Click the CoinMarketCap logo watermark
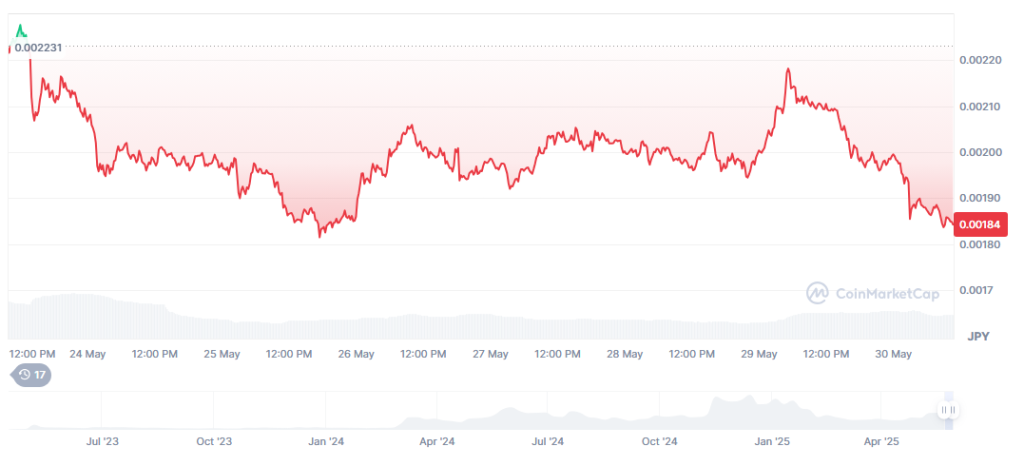The image size is (1024, 466). click(x=873, y=292)
